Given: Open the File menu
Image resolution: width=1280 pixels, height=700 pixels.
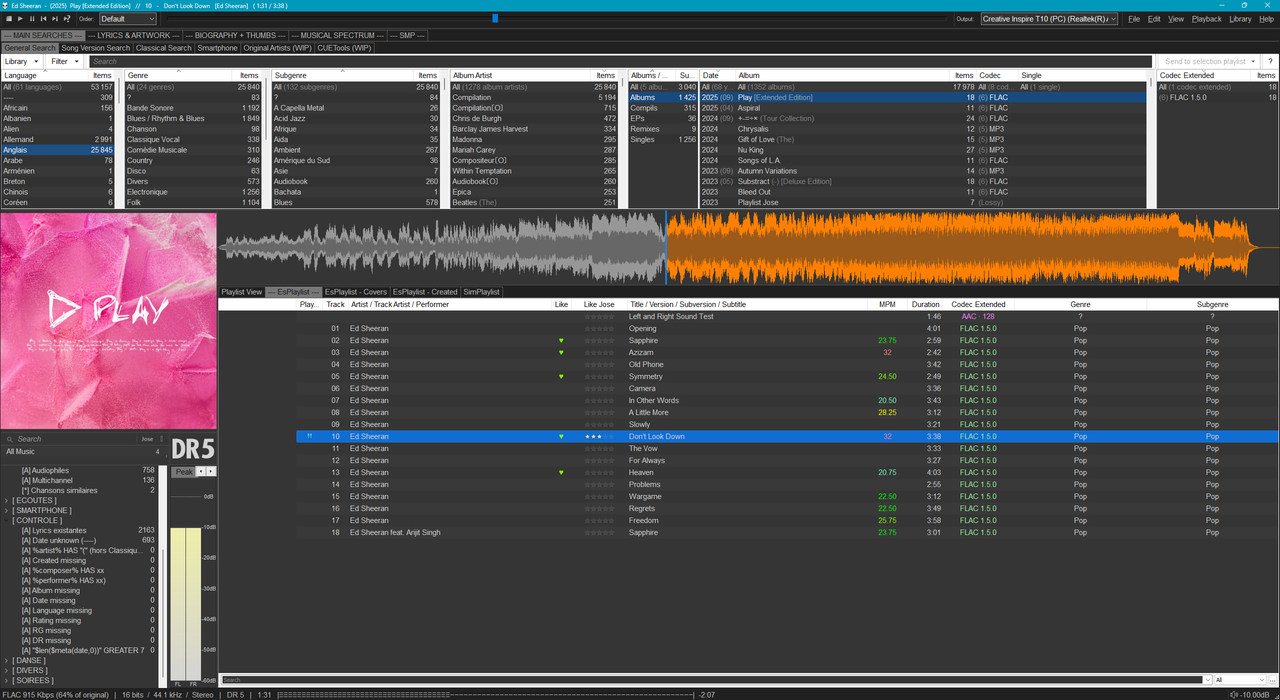Looking at the screenshot, I should pyautogui.click(x=1133, y=19).
